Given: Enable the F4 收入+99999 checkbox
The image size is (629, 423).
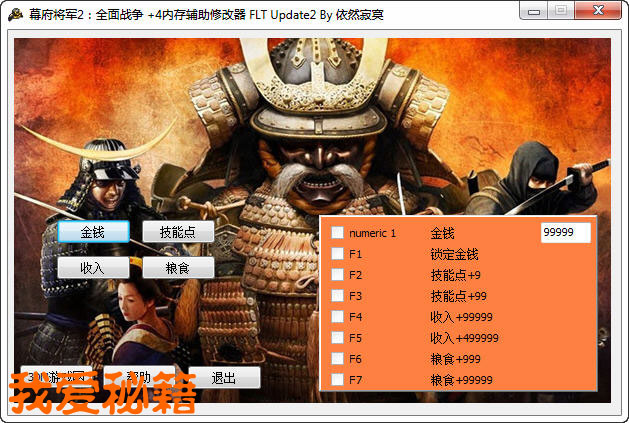Looking at the screenshot, I should (x=338, y=317).
